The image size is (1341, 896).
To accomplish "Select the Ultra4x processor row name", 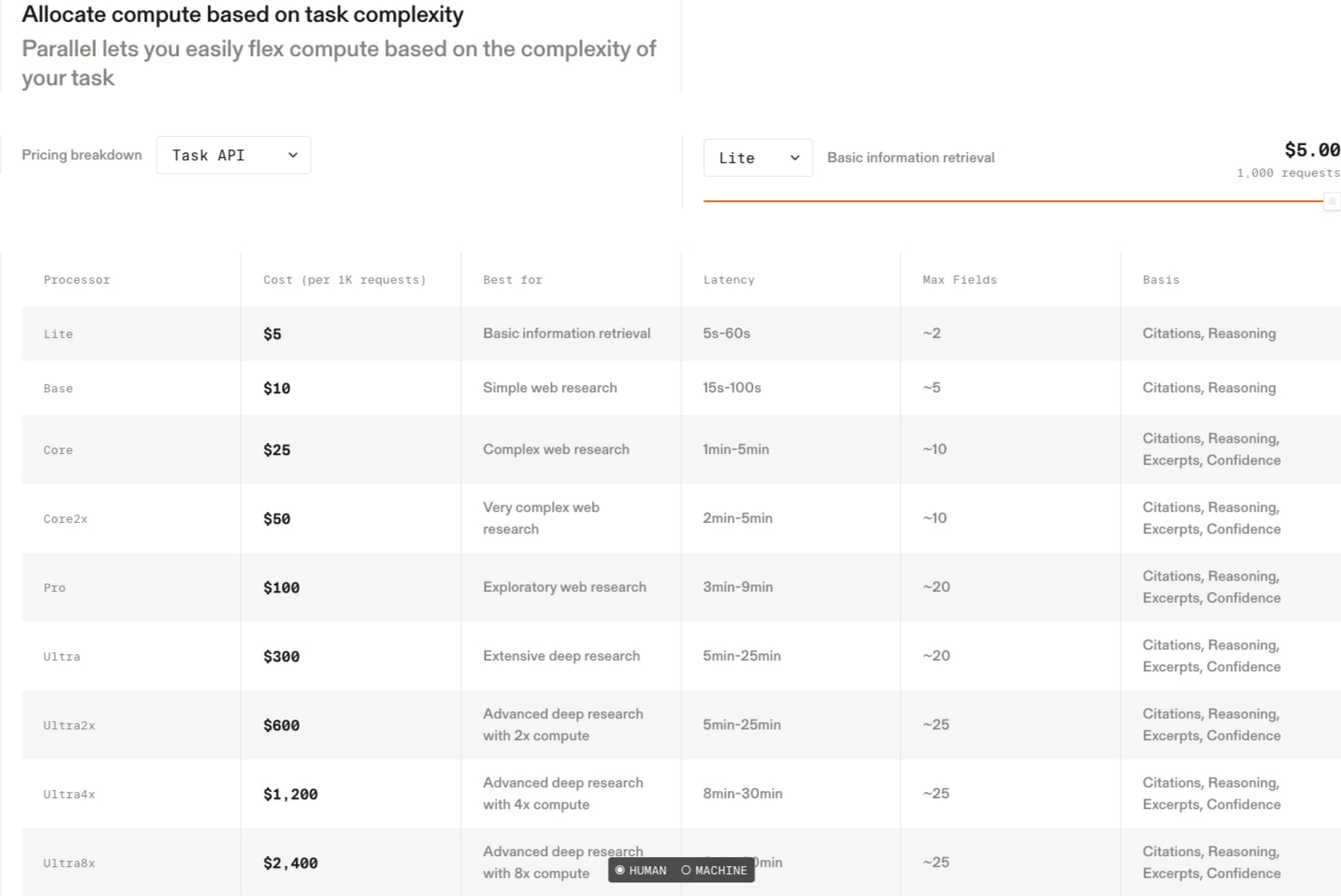I will click(69, 795).
